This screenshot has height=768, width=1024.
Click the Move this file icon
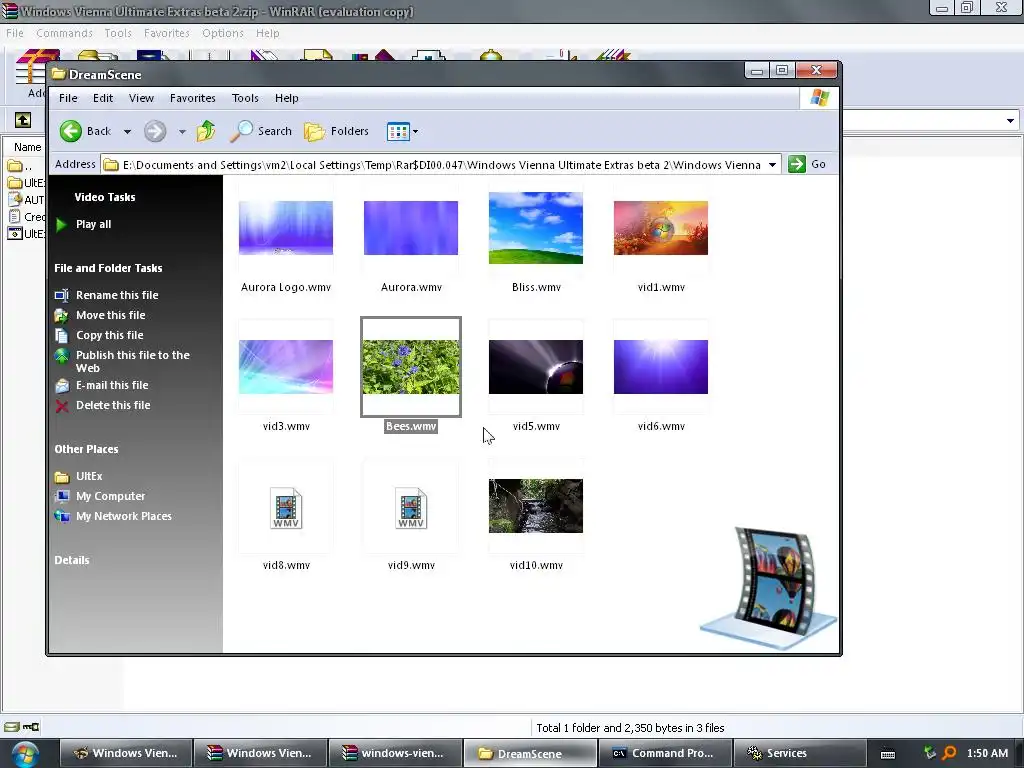[x=61, y=315]
